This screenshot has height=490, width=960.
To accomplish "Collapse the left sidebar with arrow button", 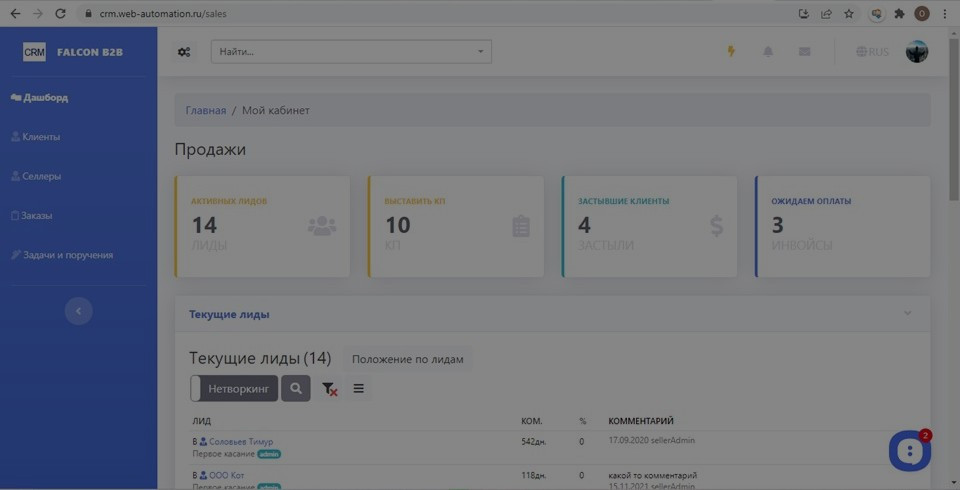I will coord(78,311).
